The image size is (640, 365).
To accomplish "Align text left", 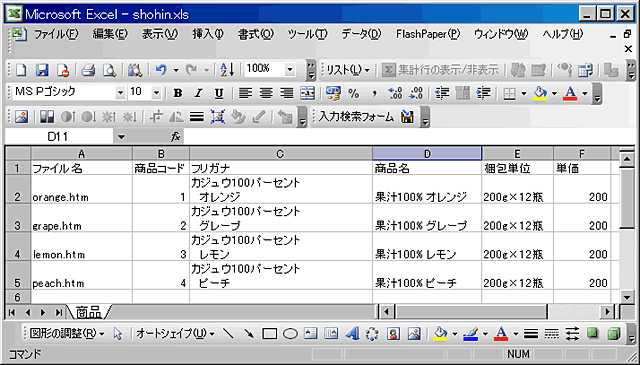I will 245,93.
